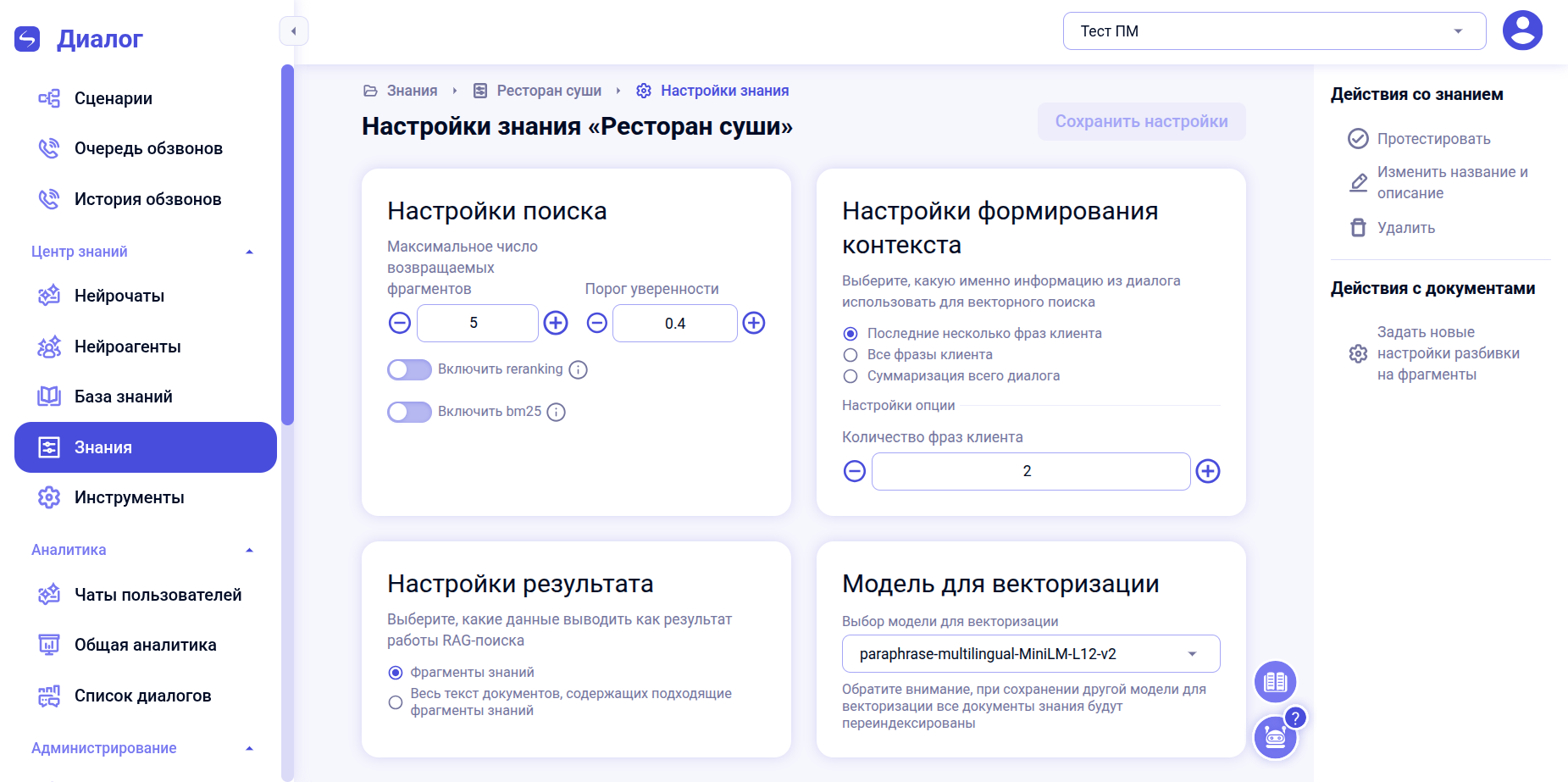Increase the maximum returned fragments count
The height and width of the screenshot is (782, 1568).
pos(556,323)
